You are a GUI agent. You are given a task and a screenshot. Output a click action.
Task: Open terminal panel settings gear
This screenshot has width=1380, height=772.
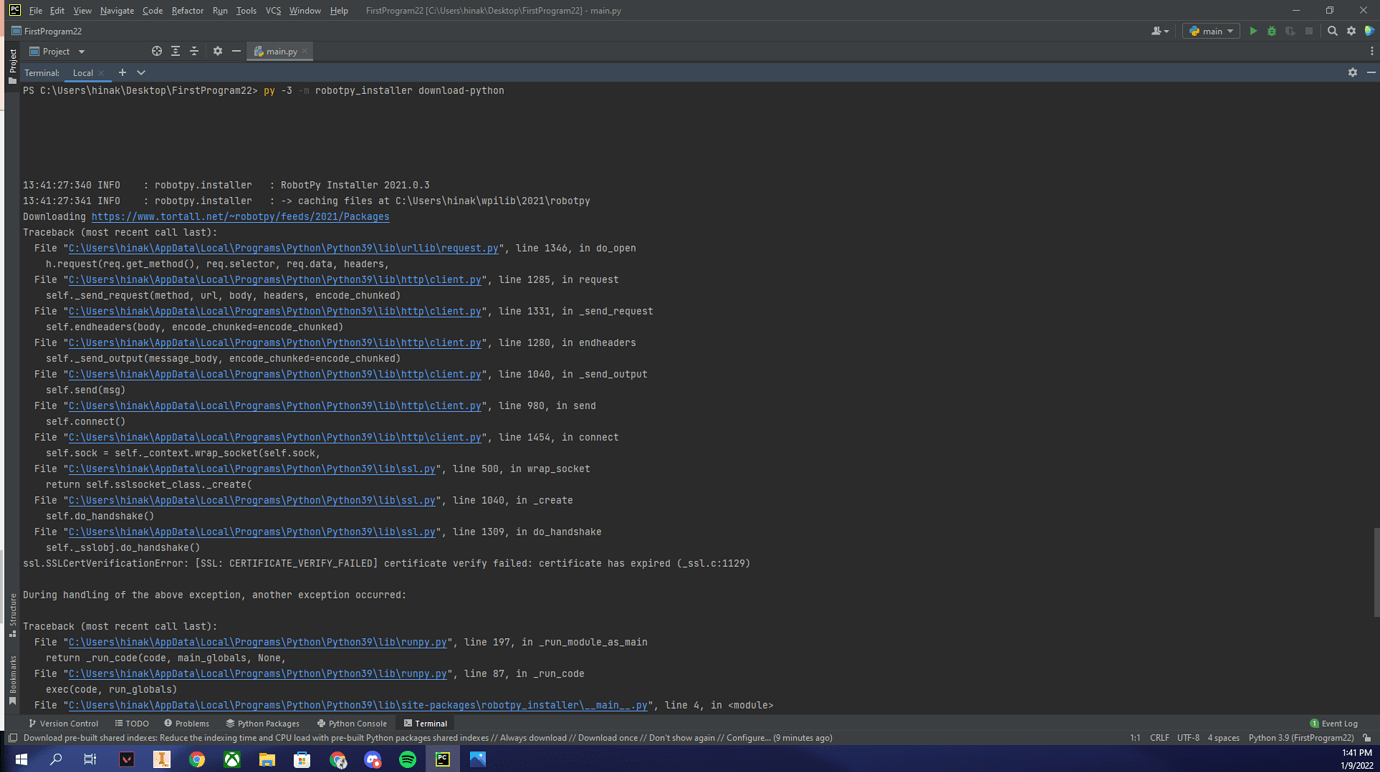(1352, 73)
